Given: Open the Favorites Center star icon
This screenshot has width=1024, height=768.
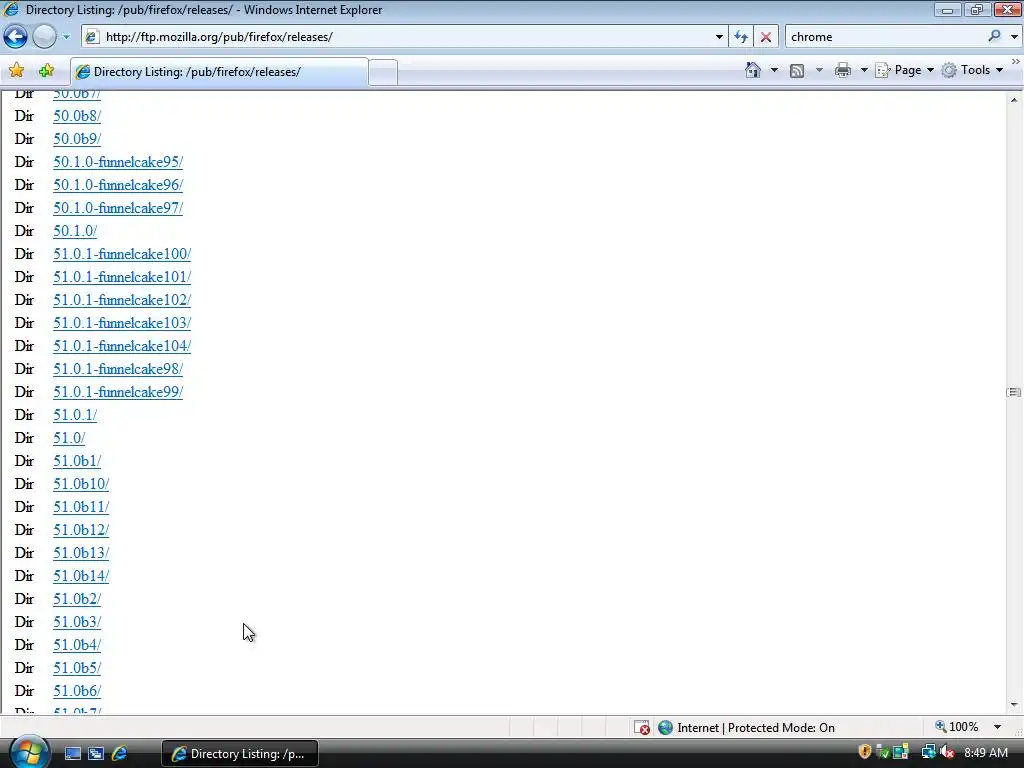Looking at the screenshot, I should (x=16, y=71).
